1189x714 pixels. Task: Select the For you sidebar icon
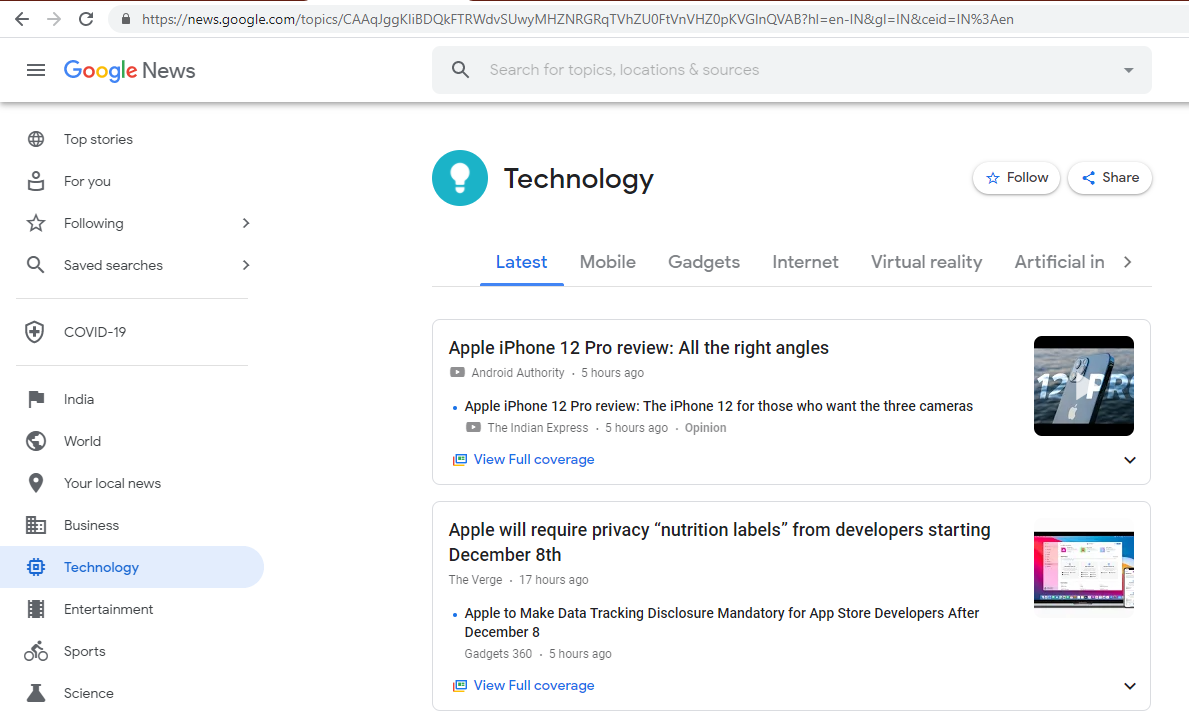[35, 181]
